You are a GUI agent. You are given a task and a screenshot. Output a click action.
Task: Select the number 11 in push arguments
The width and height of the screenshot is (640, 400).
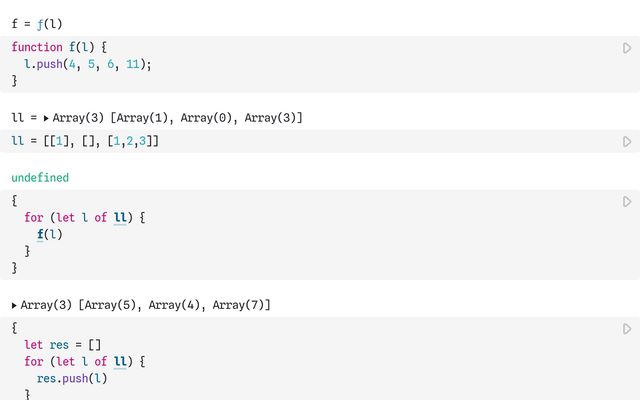(x=133, y=64)
